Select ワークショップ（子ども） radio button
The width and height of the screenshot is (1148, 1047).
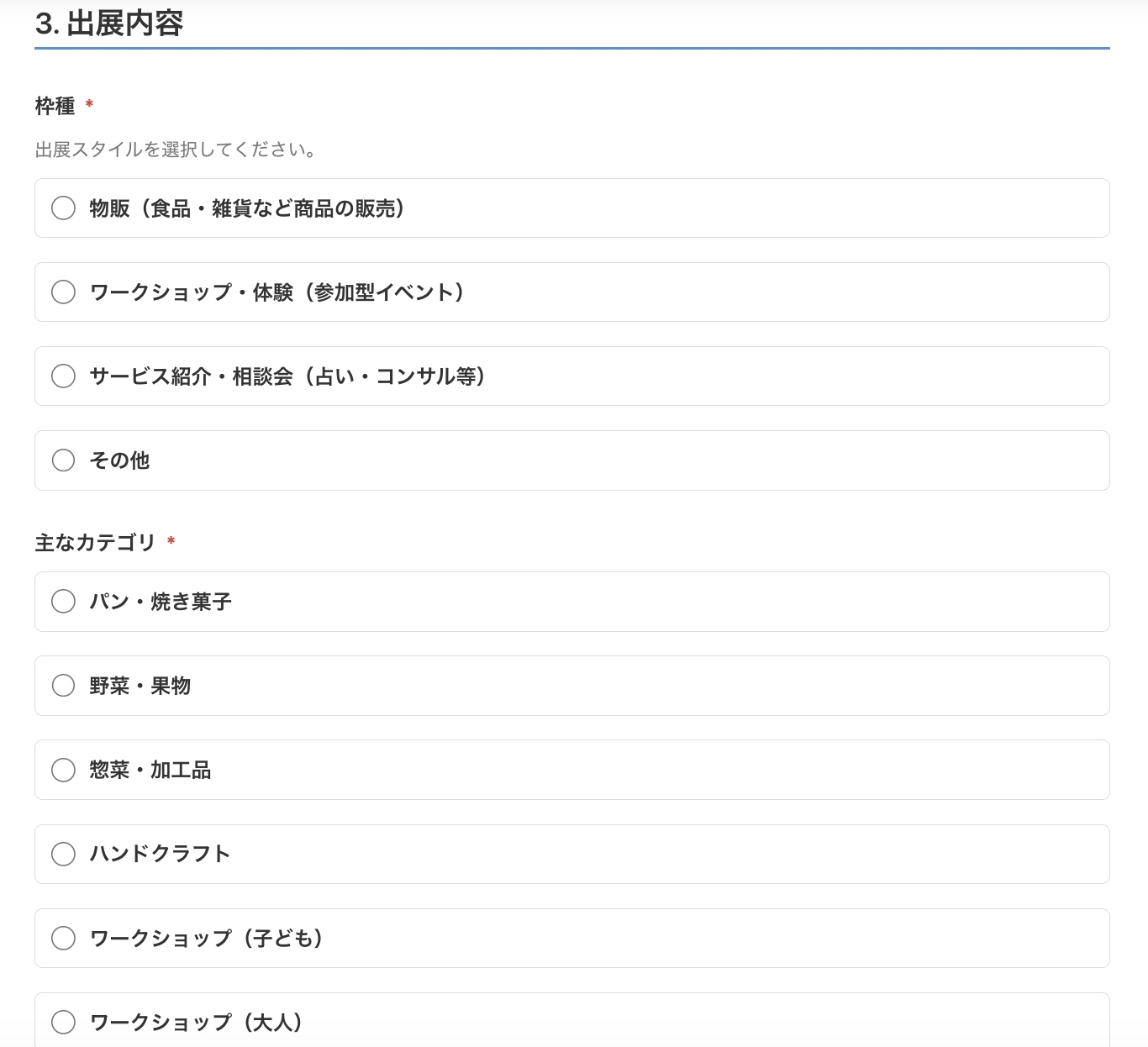(63, 938)
